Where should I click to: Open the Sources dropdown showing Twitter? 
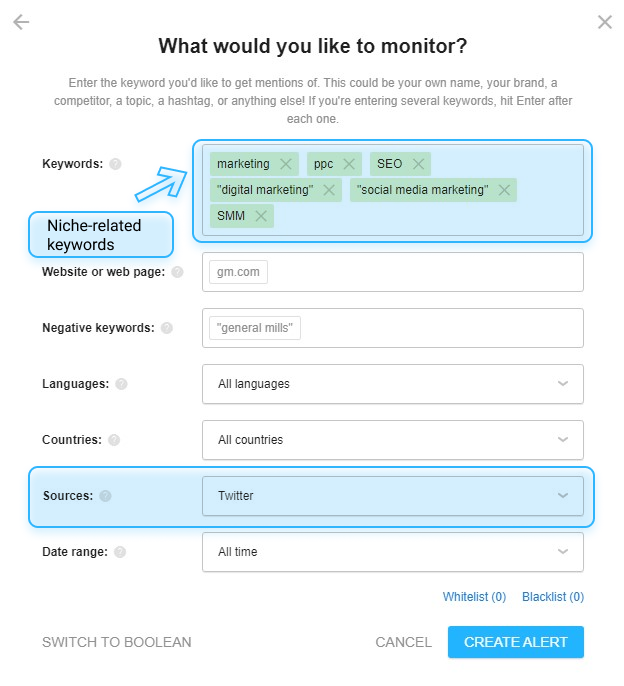tap(393, 496)
